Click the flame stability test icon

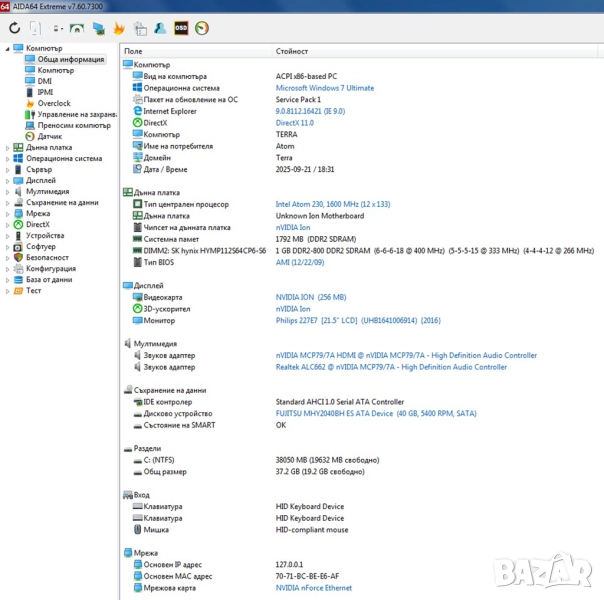[x=119, y=28]
